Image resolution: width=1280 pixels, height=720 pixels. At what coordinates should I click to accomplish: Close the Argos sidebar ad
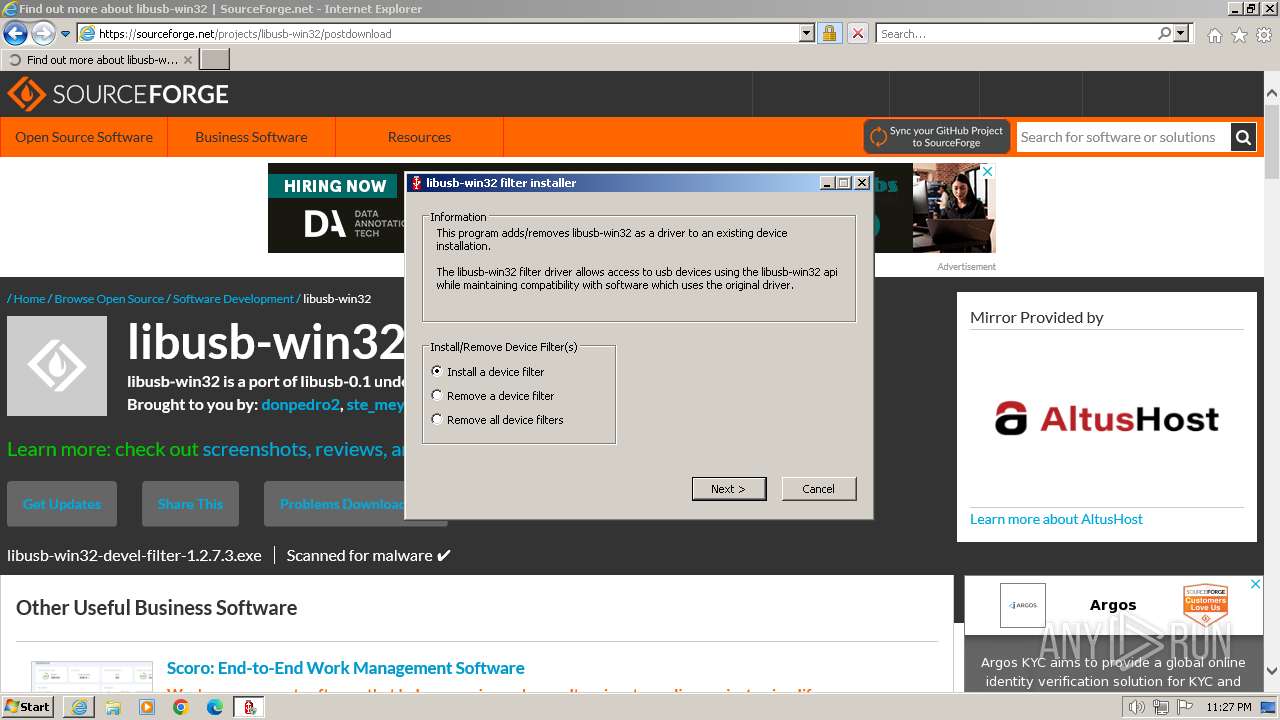1256,584
